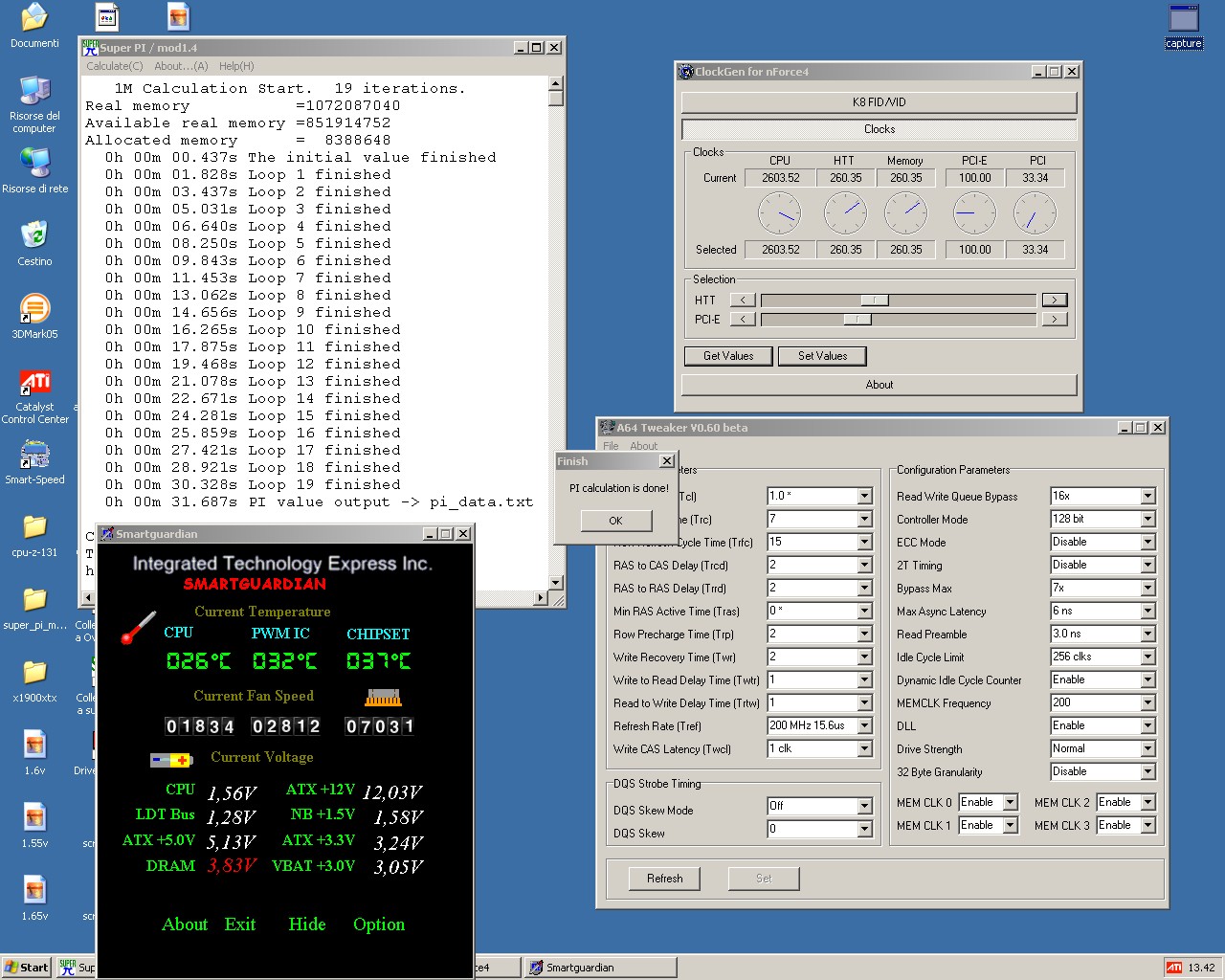Click the Option link in Smartguardian
This screenshot has width=1225, height=980.
[379, 924]
